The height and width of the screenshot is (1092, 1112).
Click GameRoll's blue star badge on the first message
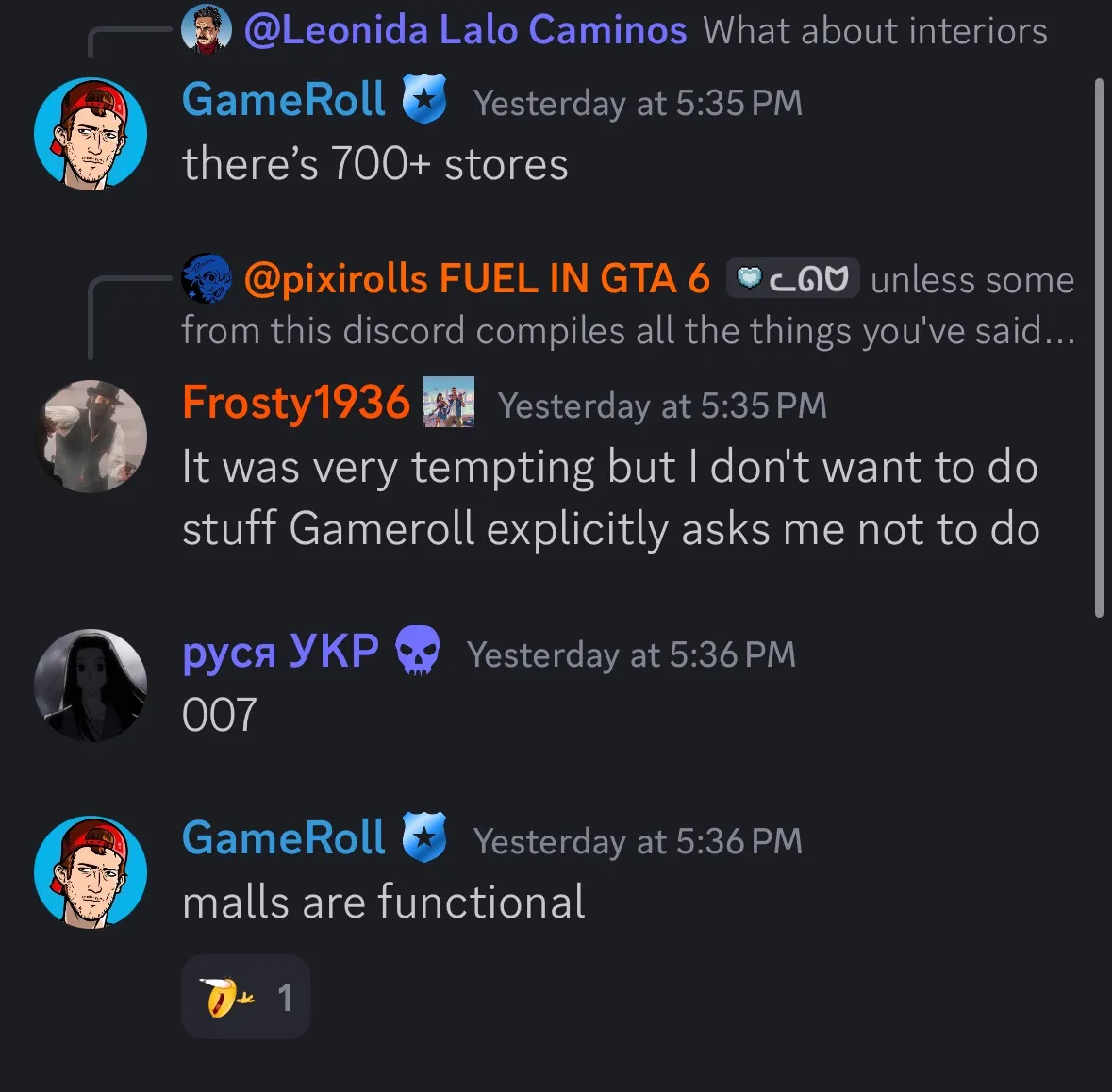pos(424,99)
